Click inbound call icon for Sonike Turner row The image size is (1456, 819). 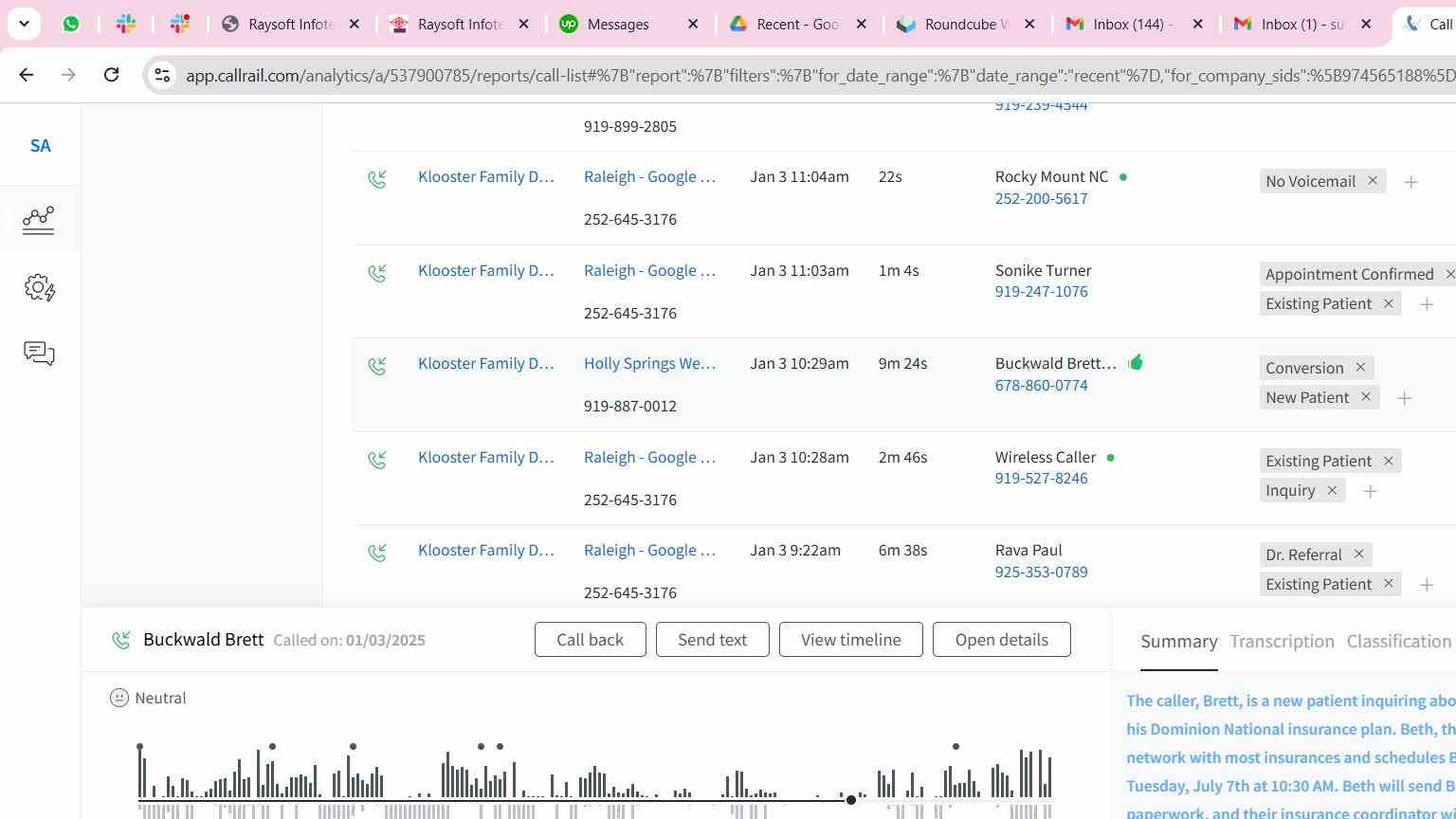tap(377, 272)
